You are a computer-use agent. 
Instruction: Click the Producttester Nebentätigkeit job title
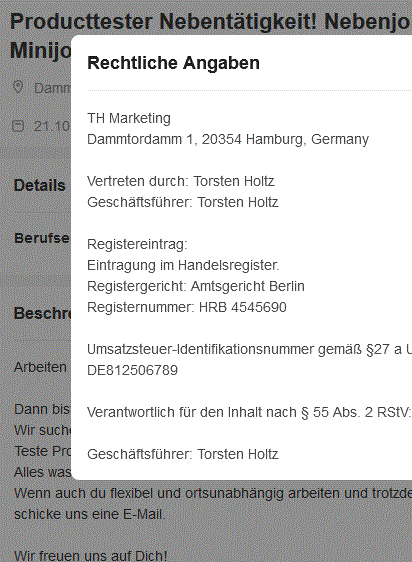211,22
